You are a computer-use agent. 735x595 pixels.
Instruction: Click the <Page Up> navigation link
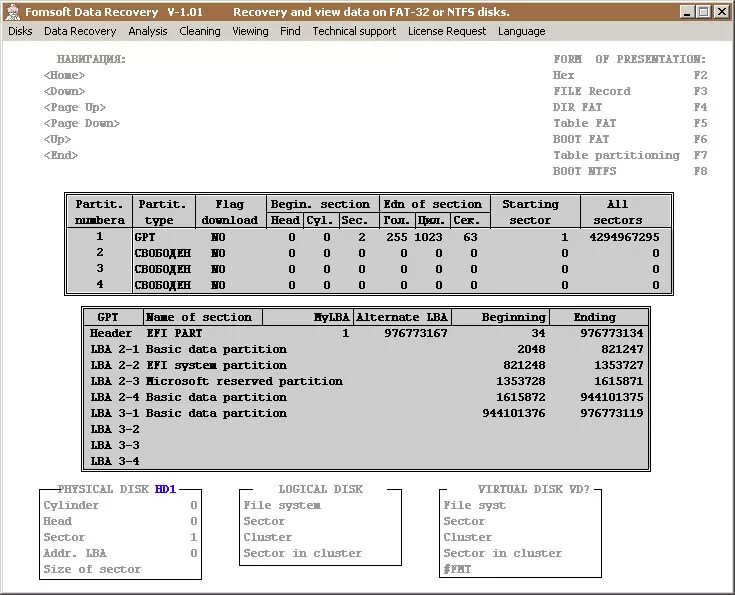(x=75, y=107)
